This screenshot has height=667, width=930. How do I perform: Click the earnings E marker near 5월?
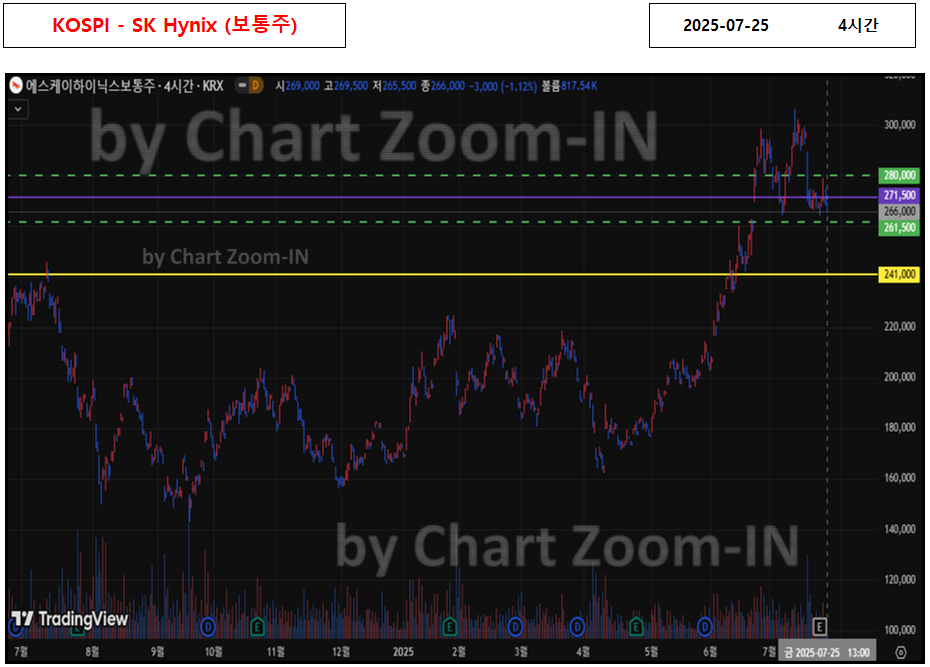(636, 626)
